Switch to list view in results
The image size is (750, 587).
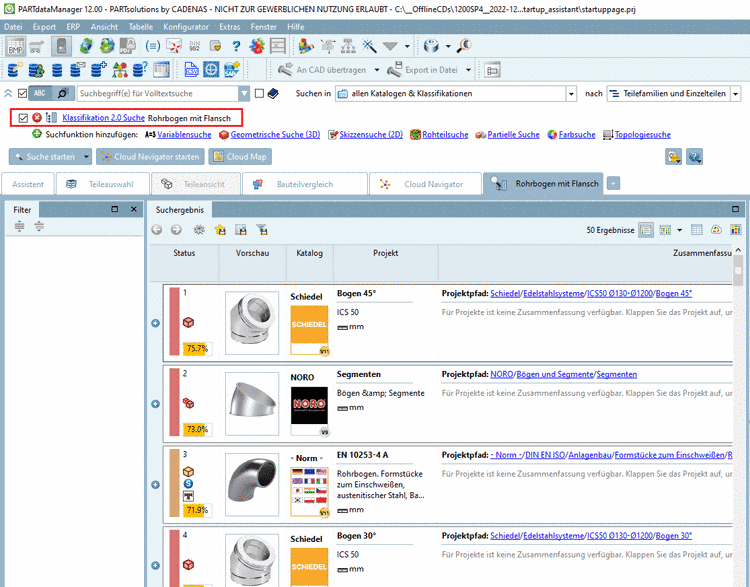(646, 230)
